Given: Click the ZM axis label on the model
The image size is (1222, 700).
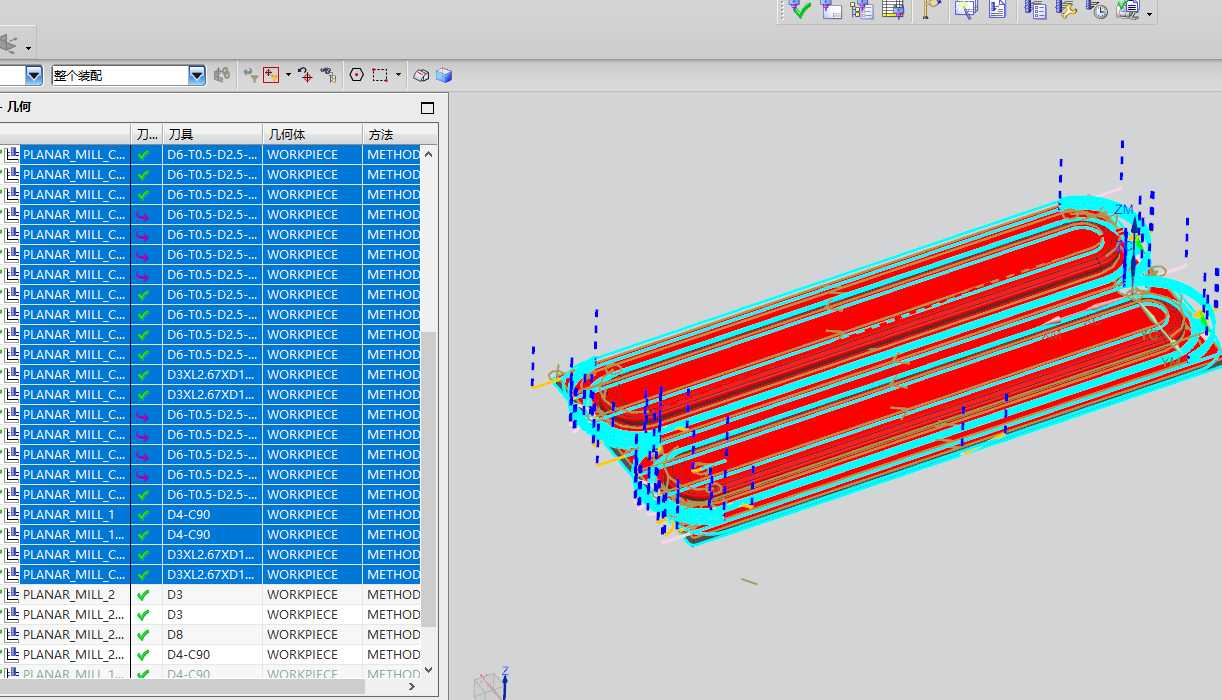Looking at the screenshot, I should [x=1124, y=209].
